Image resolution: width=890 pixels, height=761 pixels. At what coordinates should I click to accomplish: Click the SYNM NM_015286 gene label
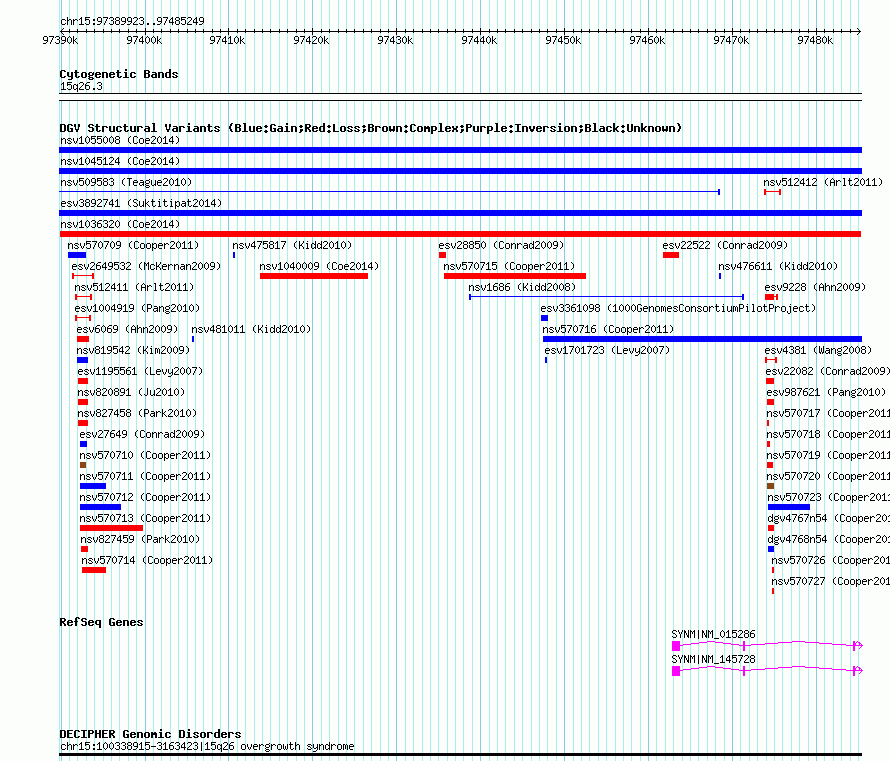[713, 634]
